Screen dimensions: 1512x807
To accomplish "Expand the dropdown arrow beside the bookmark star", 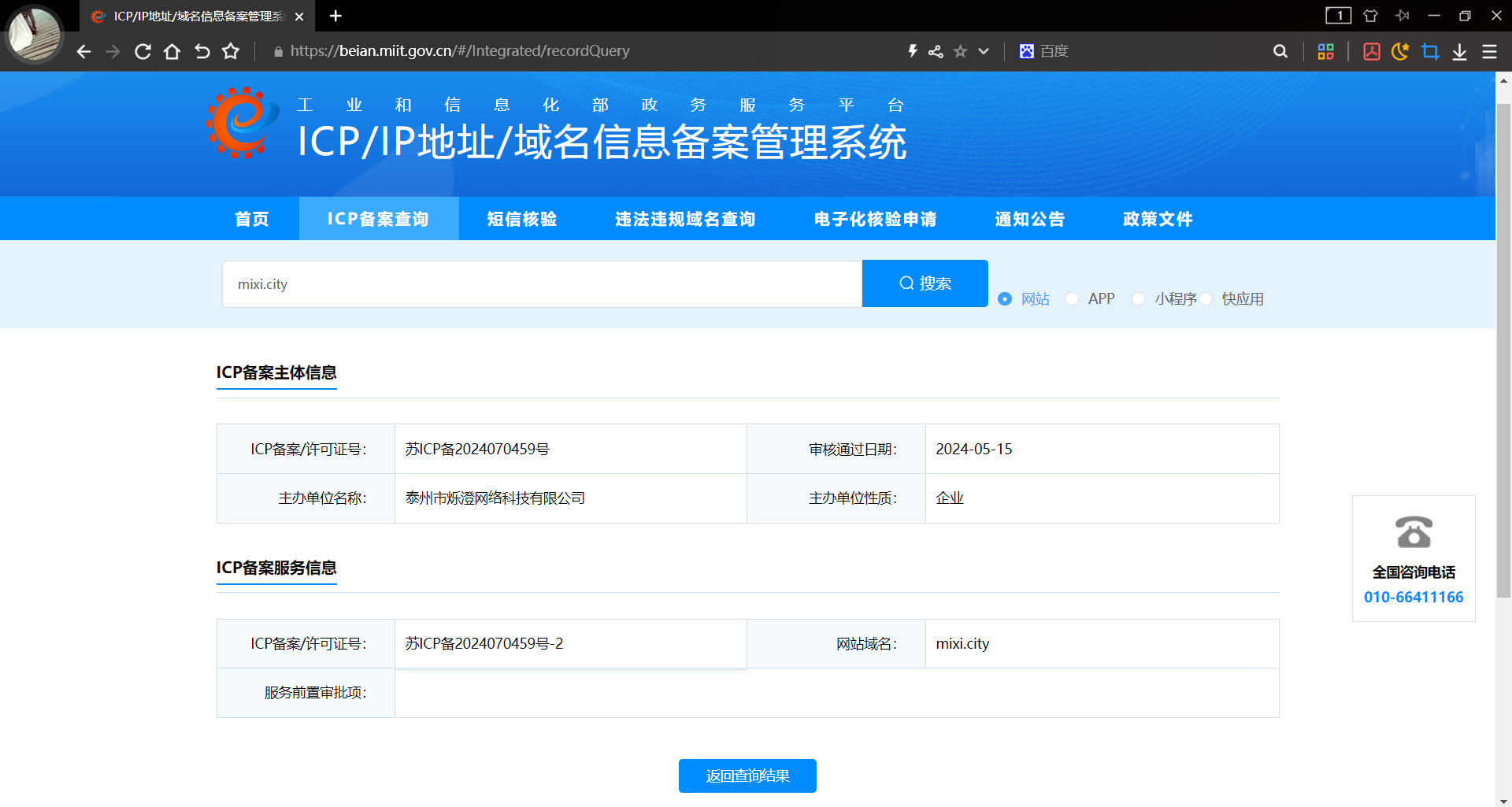I will pos(983,50).
